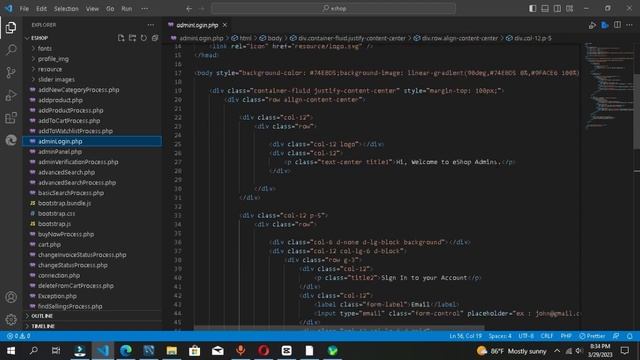Image resolution: width=640 pixels, height=360 pixels.
Task: Open File Explorer from taskbar
Action: tap(171, 351)
